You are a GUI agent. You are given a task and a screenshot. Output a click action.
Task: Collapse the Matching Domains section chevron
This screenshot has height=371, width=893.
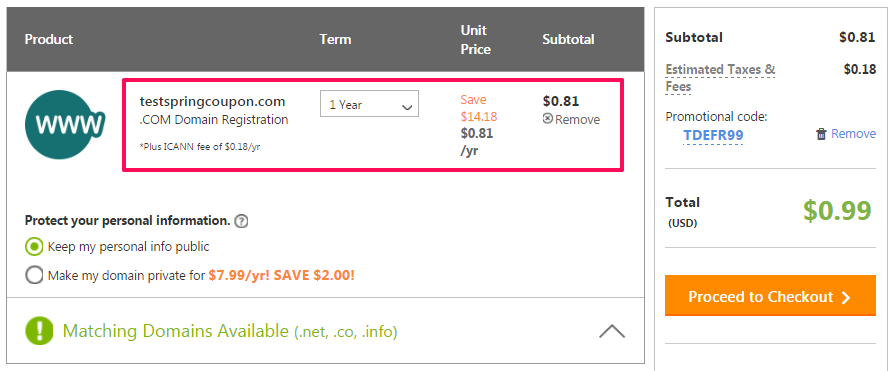click(x=612, y=332)
